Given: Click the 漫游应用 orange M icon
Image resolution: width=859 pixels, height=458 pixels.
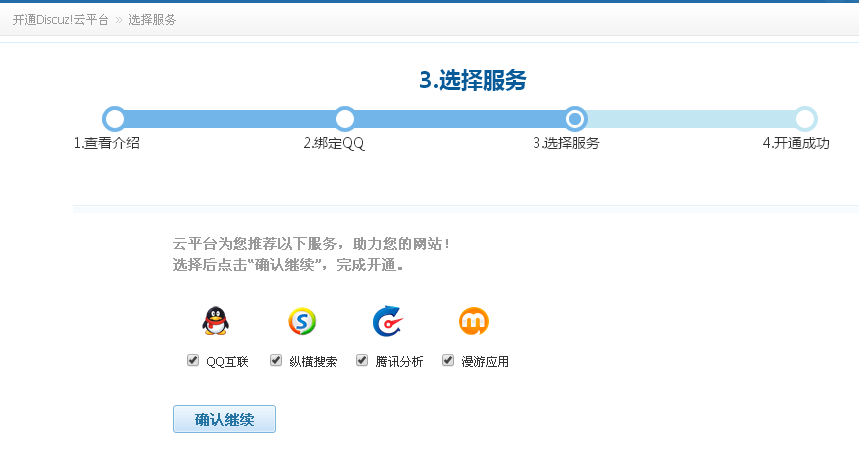Looking at the screenshot, I should pos(473,321).
